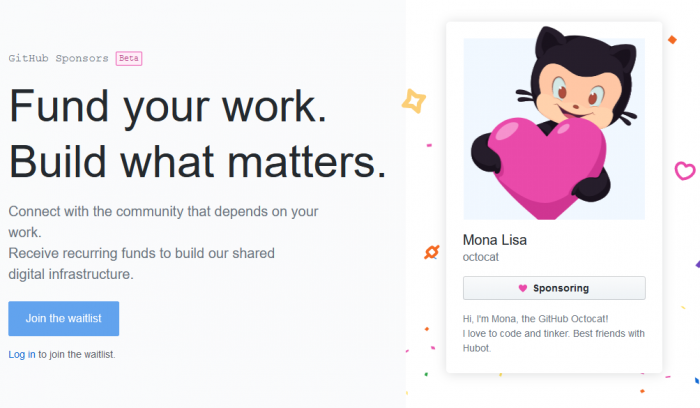
Task: Click the "Build what matters." heading
Action: point(197,160)
